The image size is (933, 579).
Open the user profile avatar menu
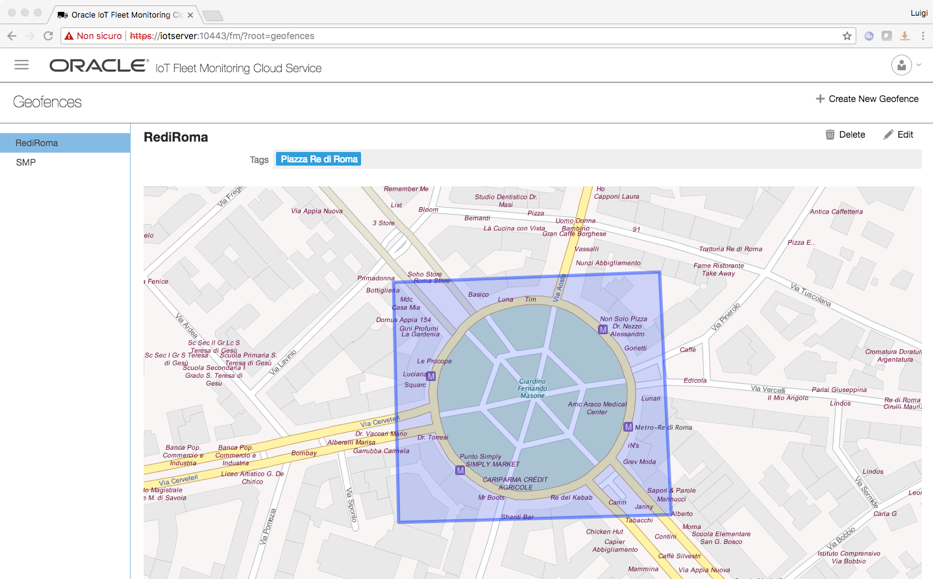[x=901, y=65]
